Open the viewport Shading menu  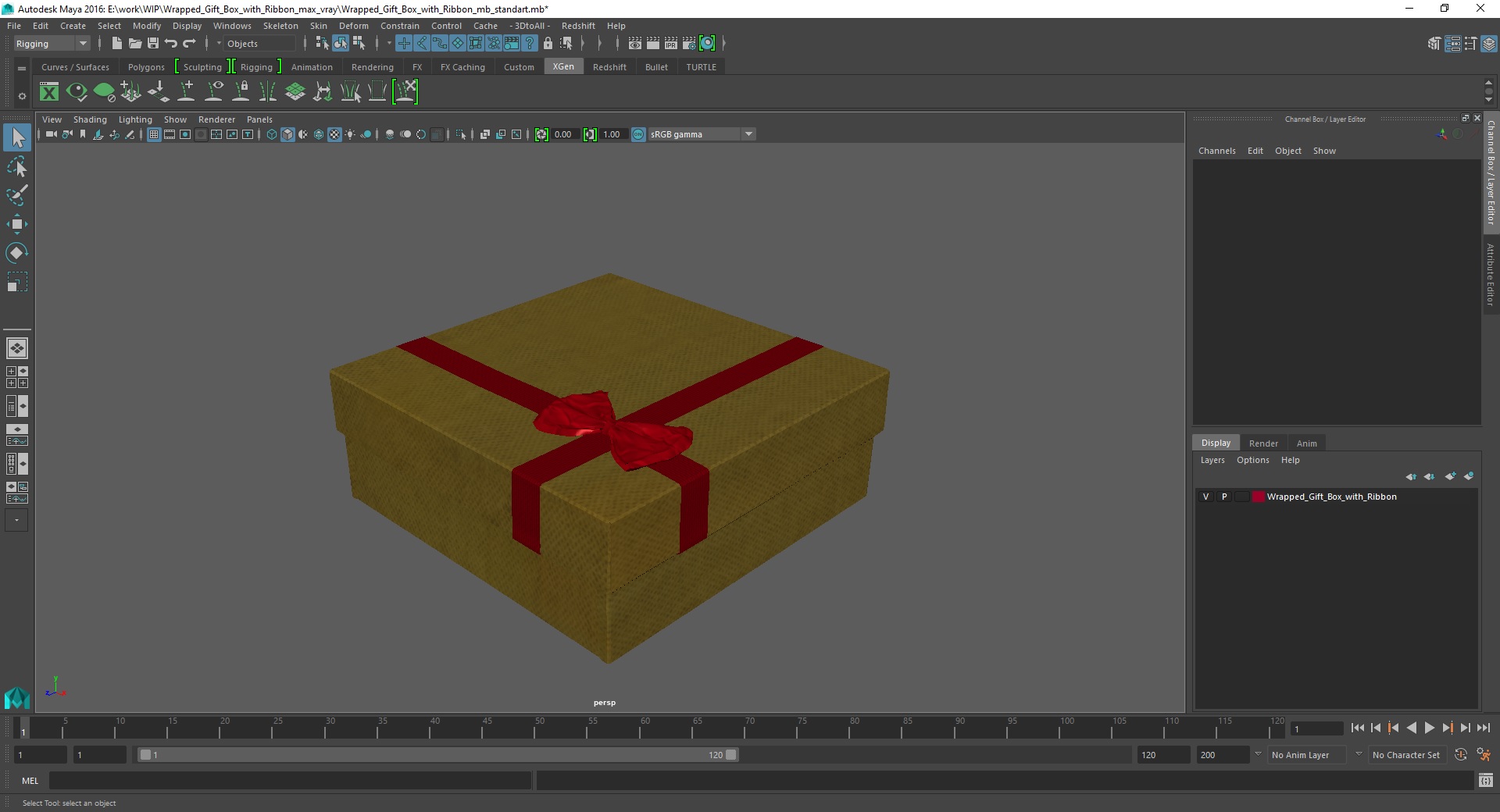point(90,119)
